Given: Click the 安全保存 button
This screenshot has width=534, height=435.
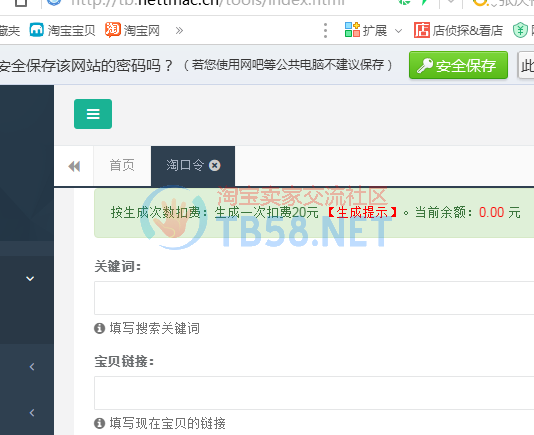Looking at the screenshot, I should coord(458,65).
